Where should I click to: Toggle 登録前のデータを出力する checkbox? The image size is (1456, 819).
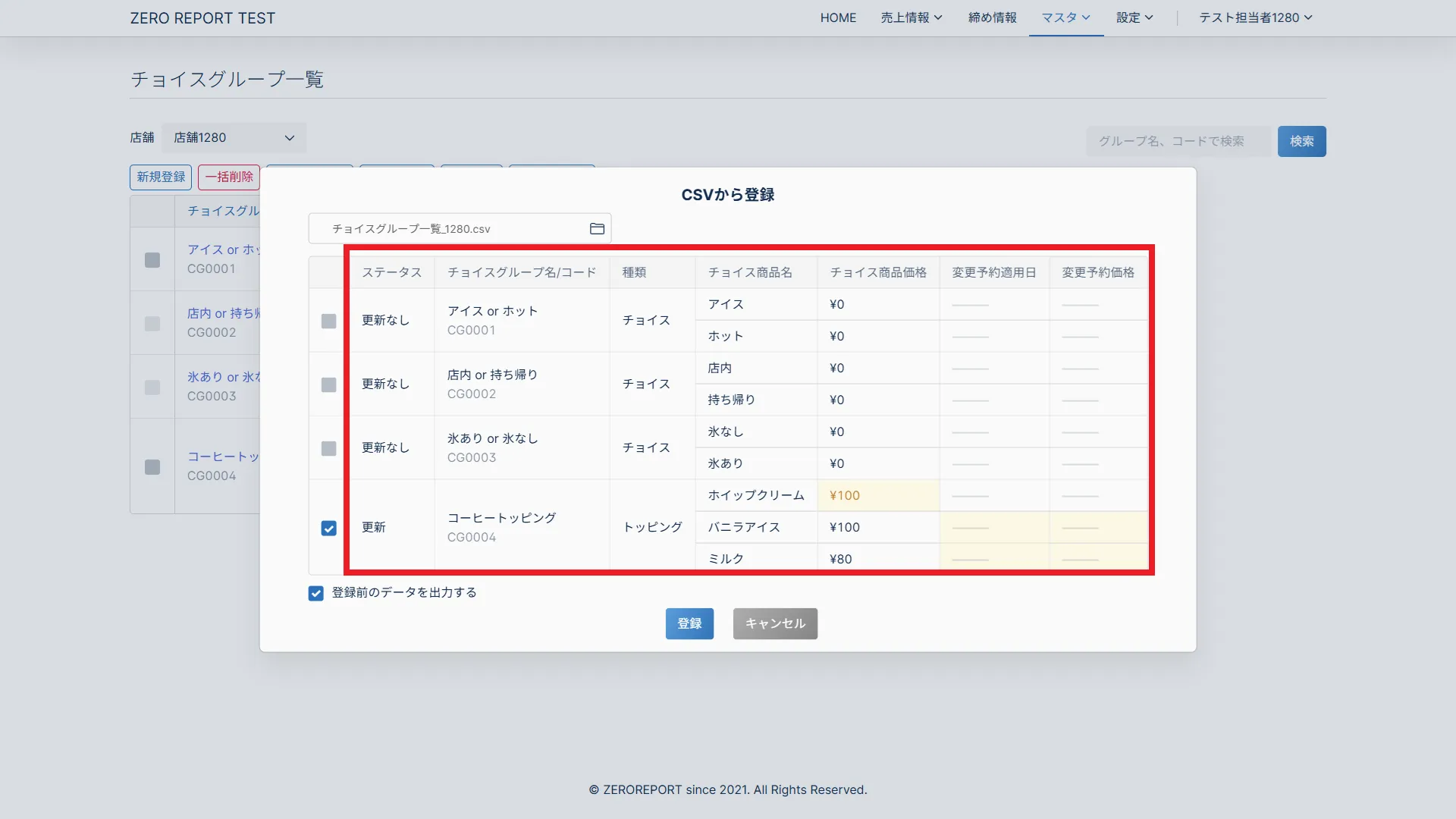pos(316,593)
